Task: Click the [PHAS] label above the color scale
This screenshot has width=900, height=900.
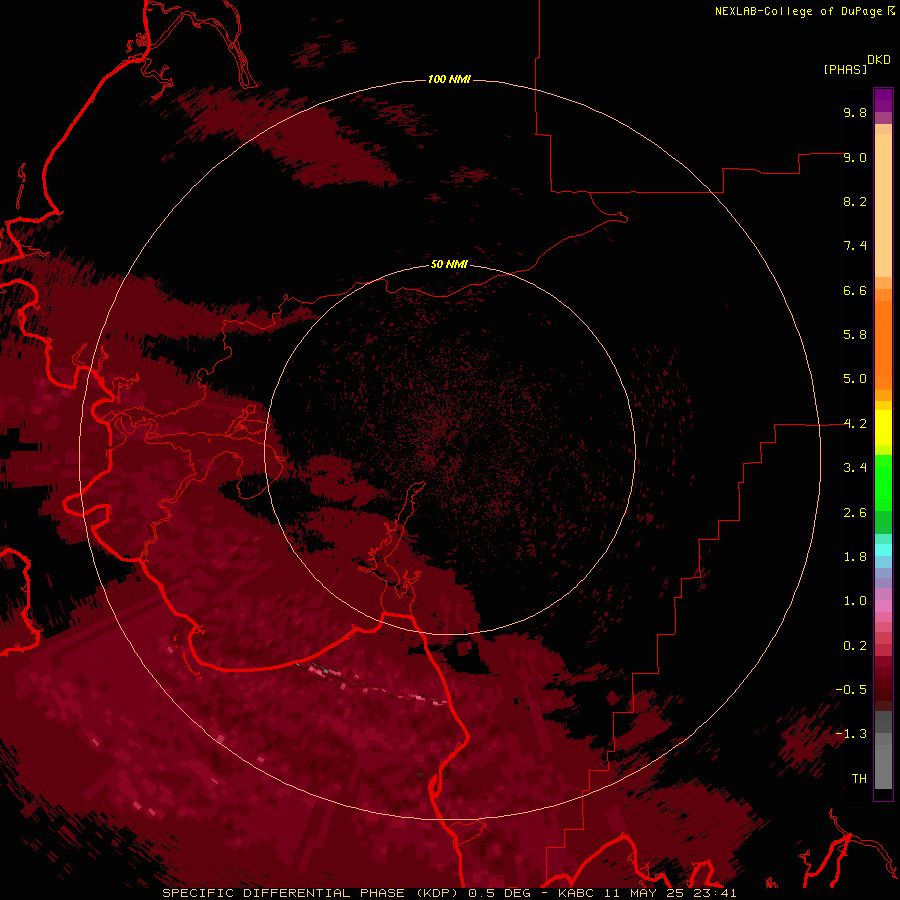Action: click(x=845, y=69)
